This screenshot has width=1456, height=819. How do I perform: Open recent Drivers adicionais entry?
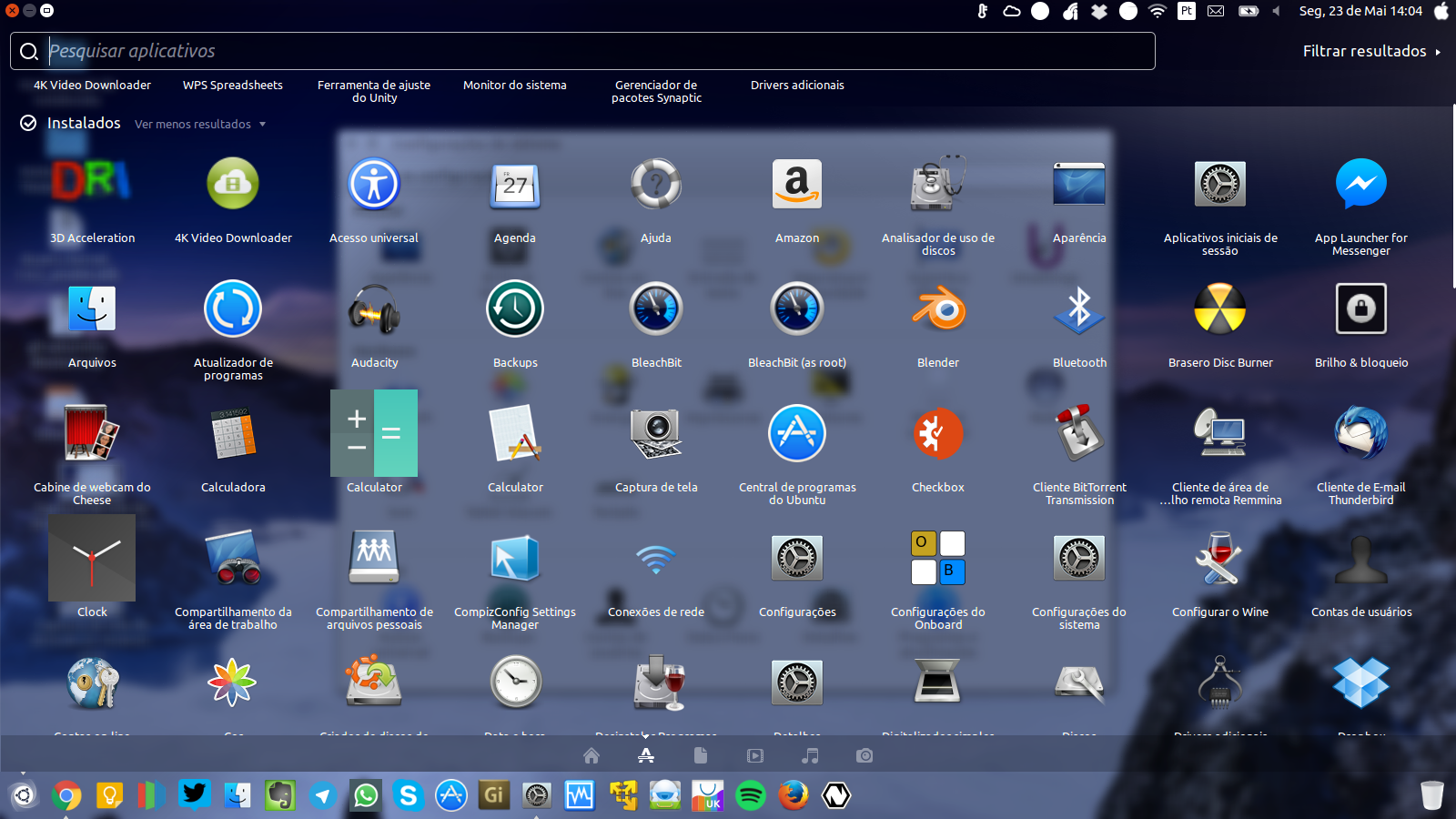click(797, 85)
